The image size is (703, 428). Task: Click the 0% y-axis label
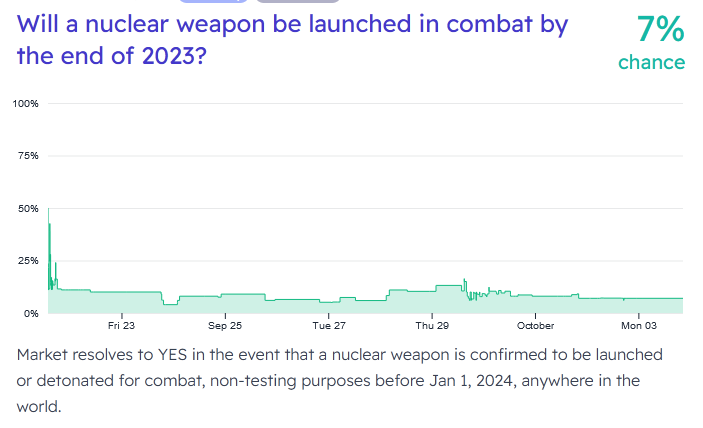tap(30, 313)
